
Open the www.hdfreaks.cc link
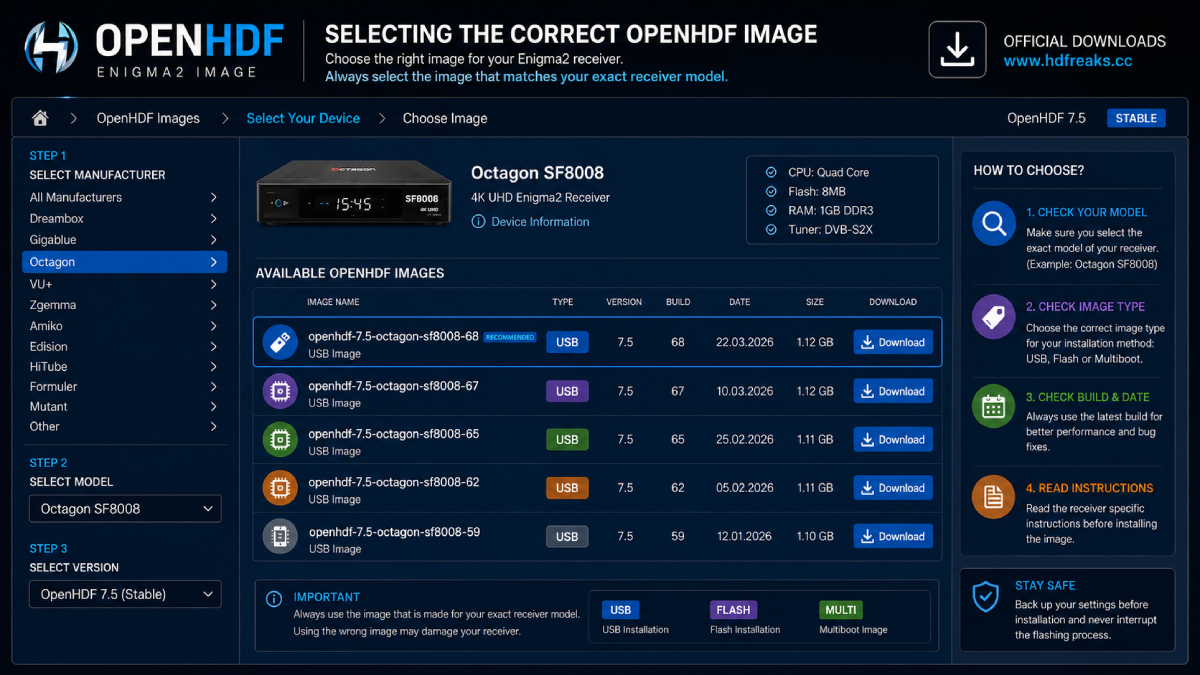(1068, 61)
